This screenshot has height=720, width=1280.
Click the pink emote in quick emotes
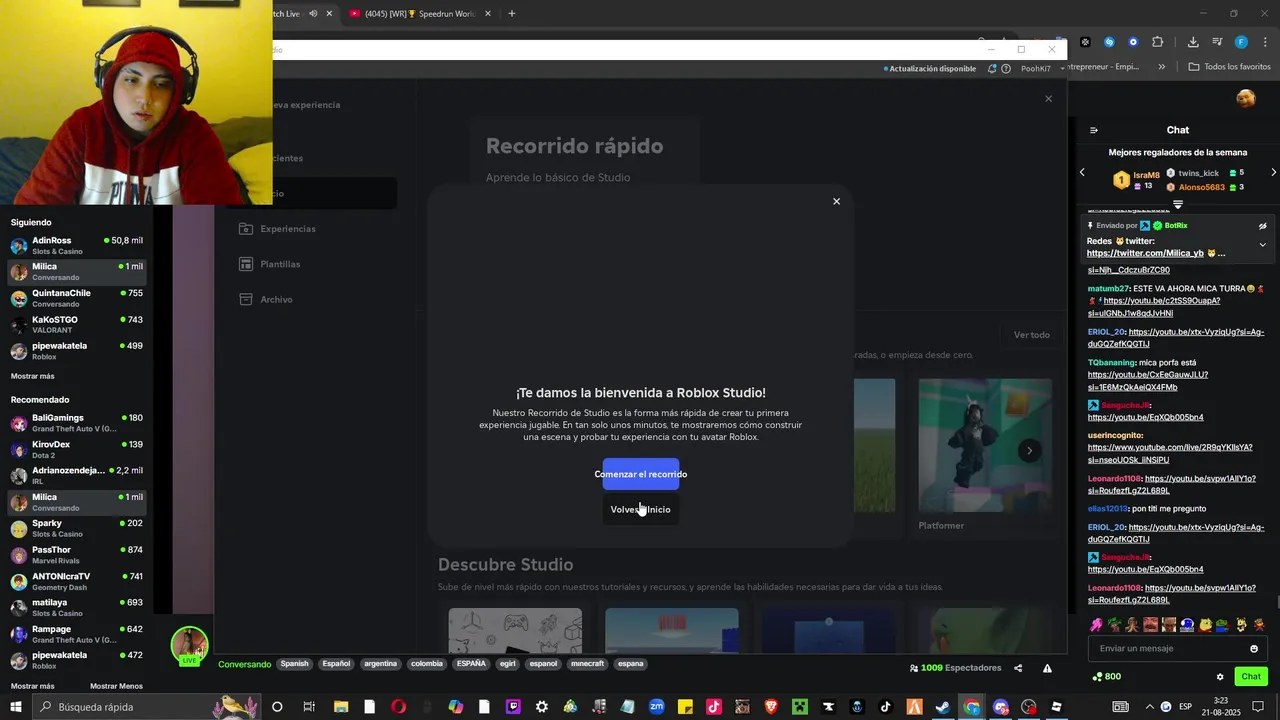tap(1096, 625)
